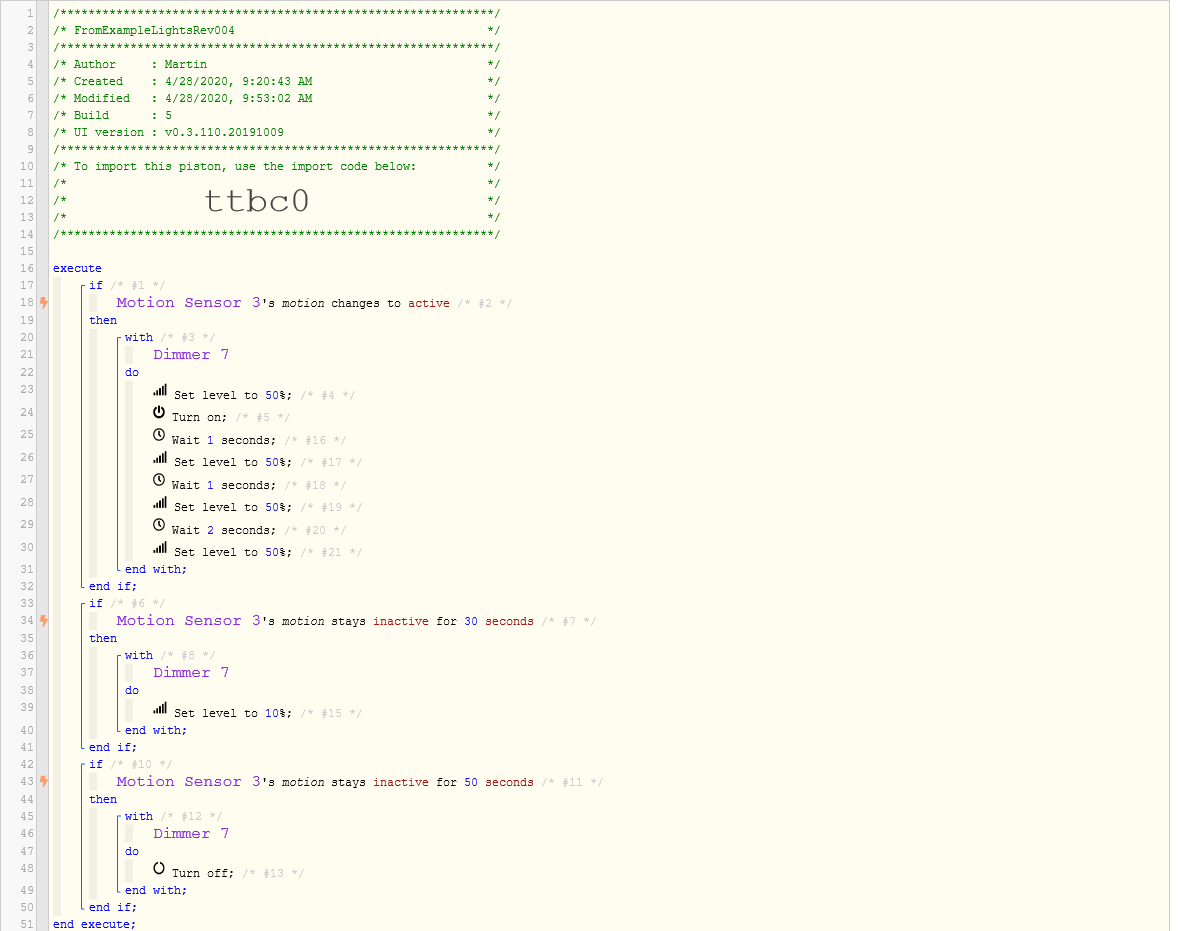Click the 'do' keyword on line 22
The width and height of the screenshot is (1178, 931).
[x=132, y=373]
